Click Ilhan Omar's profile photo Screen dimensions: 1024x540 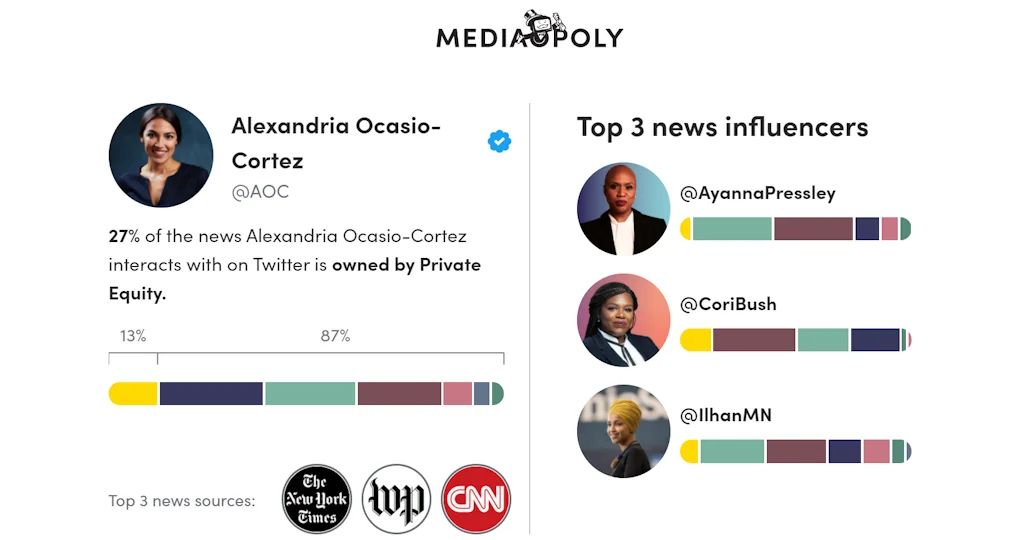623,431
